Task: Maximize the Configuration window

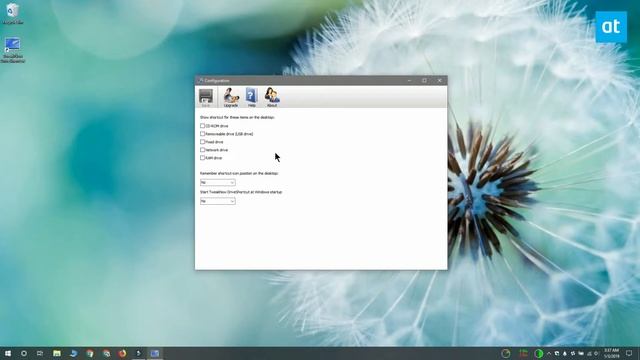Action: [424, 80]
